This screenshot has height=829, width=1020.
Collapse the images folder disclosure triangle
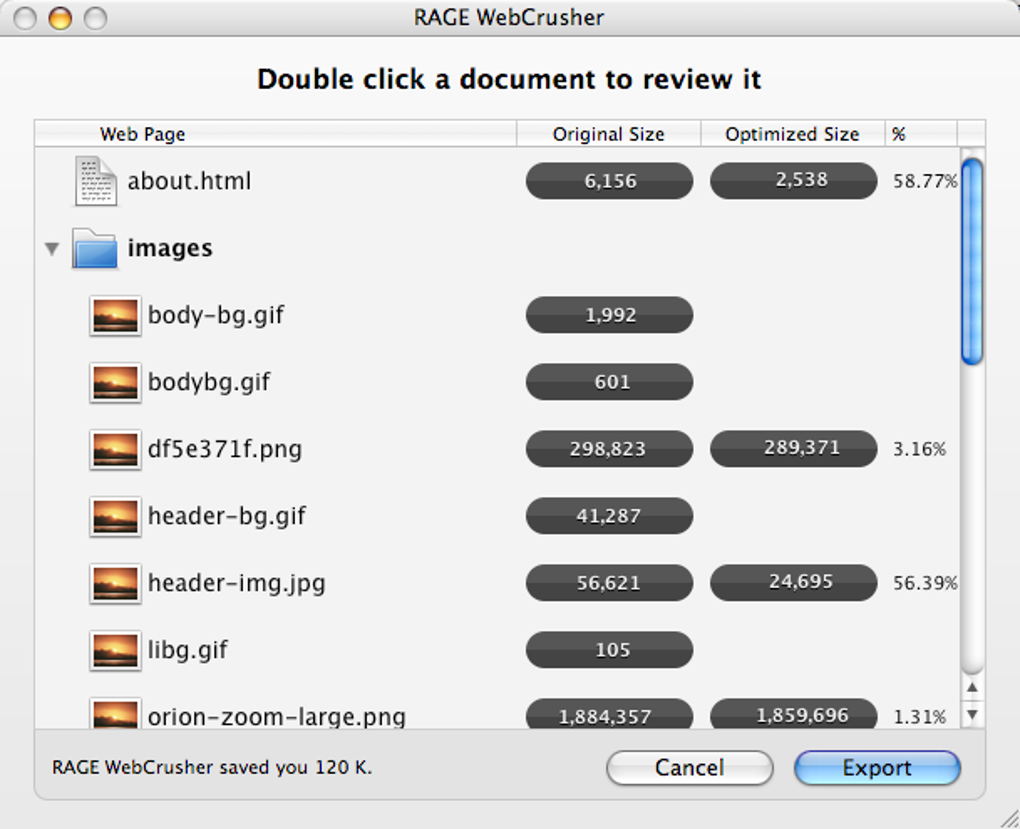[x=52, y=249]
